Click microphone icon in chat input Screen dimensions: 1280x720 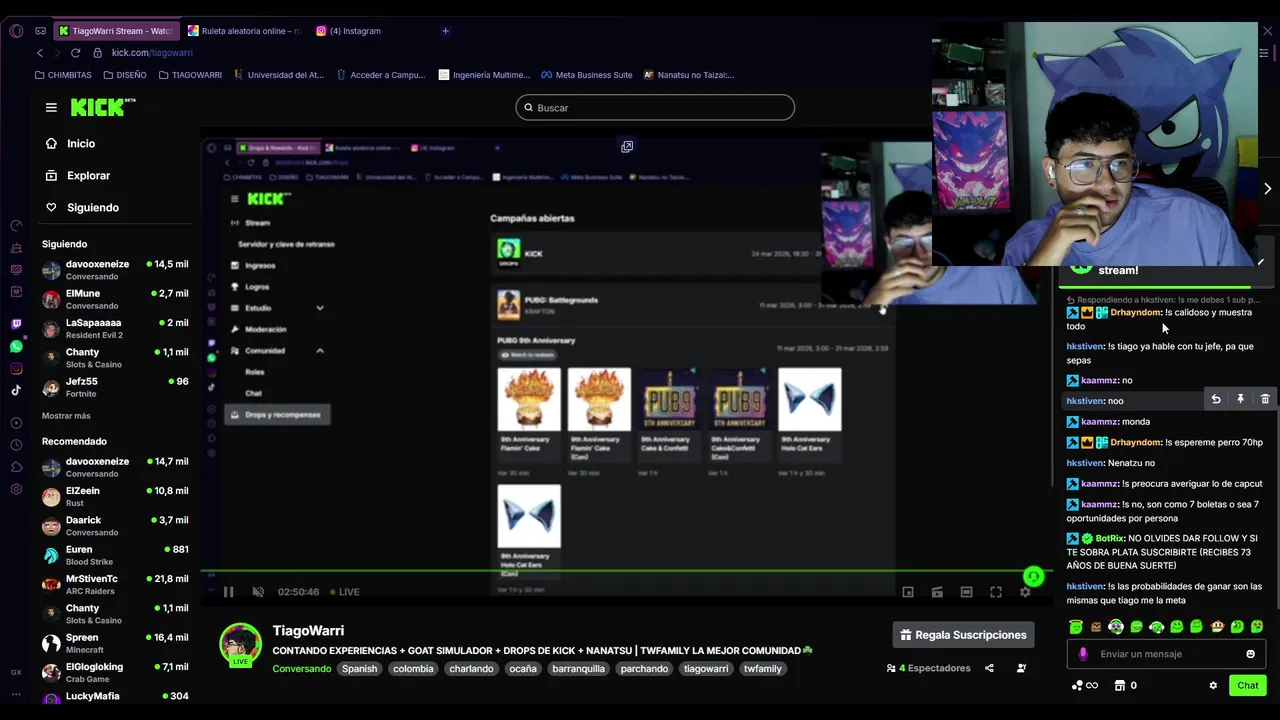[1082, 654]
